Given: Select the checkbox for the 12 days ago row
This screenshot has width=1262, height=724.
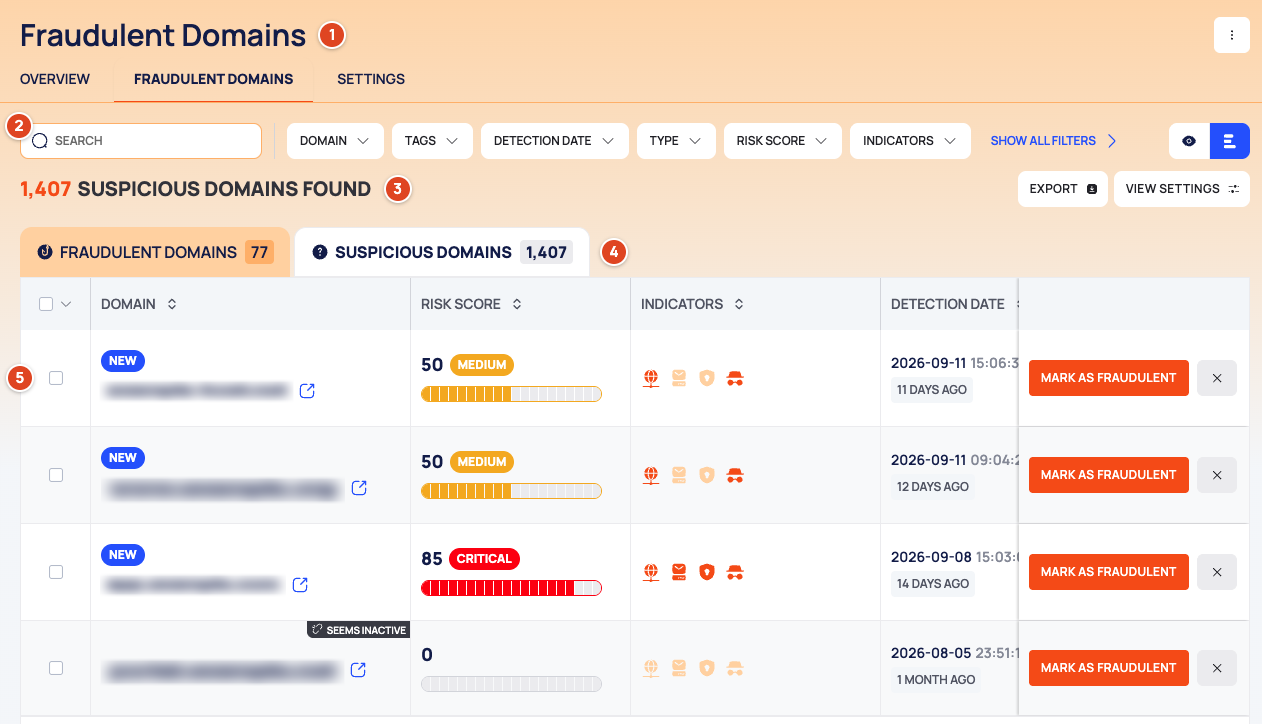Looking at the screenshot, I should pyautogui.click(x=56, y=475).
